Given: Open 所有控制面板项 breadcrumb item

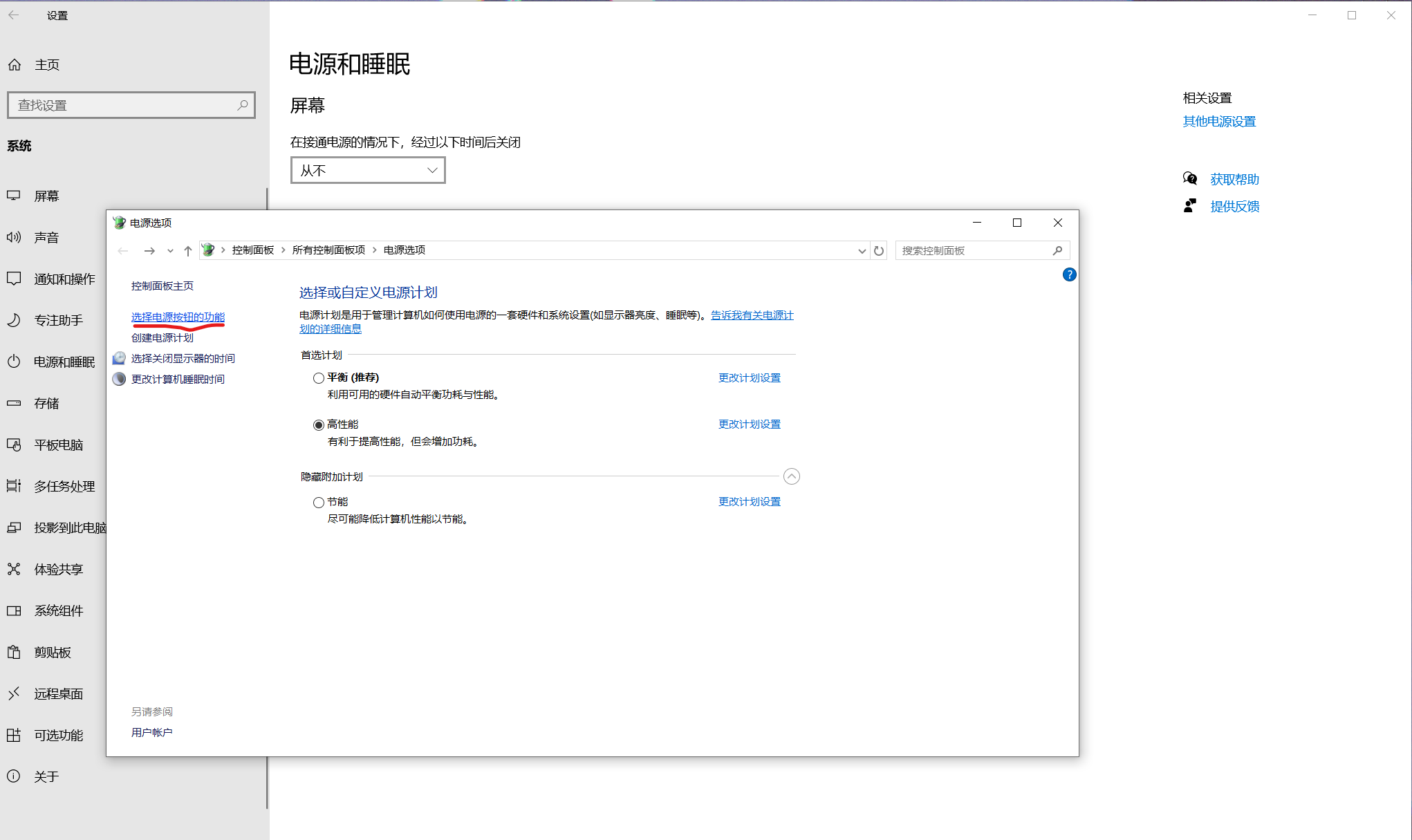Looking at the screenshot, I should (x=328, y=250).
